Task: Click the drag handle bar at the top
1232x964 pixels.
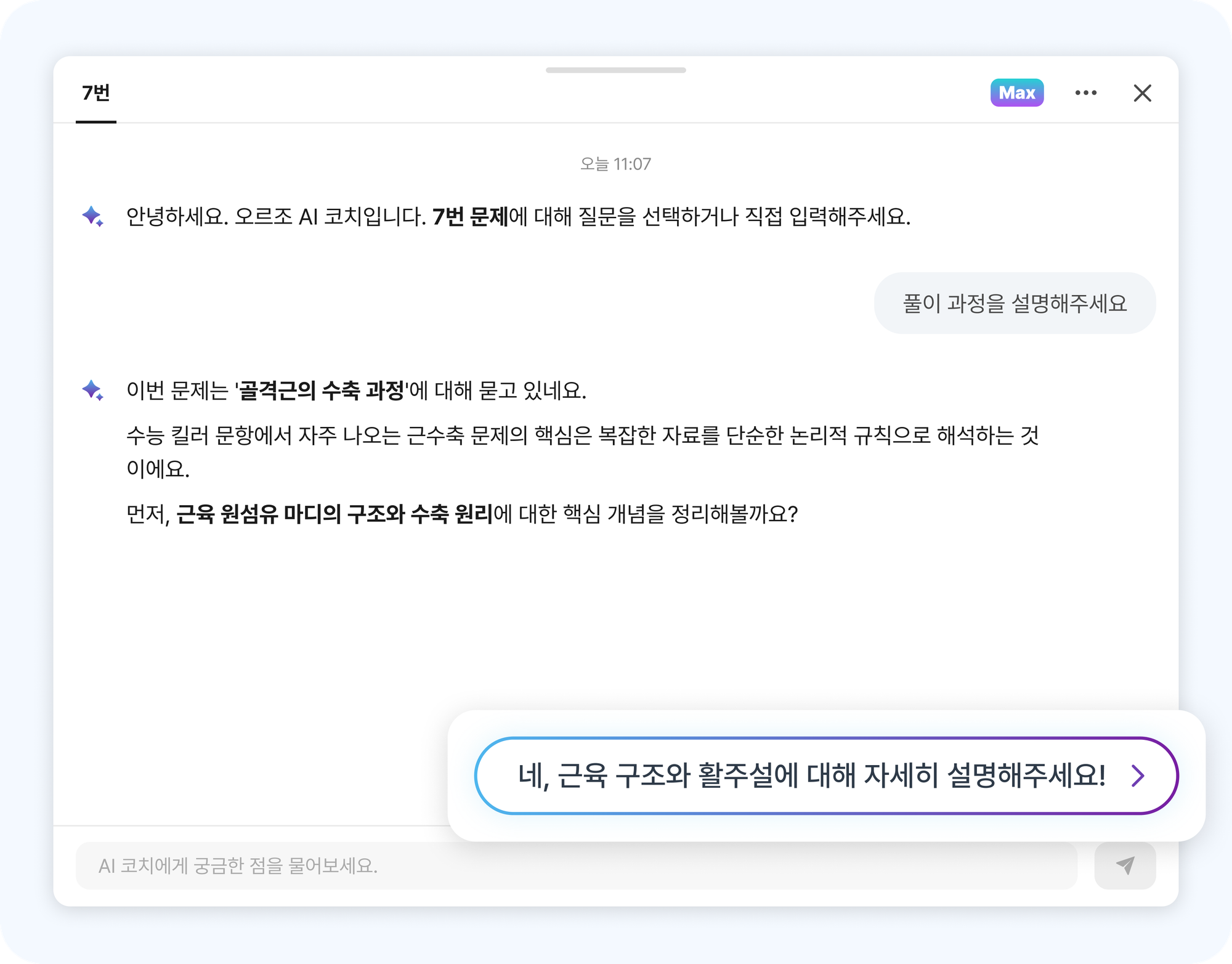Action: coord(615,70)
